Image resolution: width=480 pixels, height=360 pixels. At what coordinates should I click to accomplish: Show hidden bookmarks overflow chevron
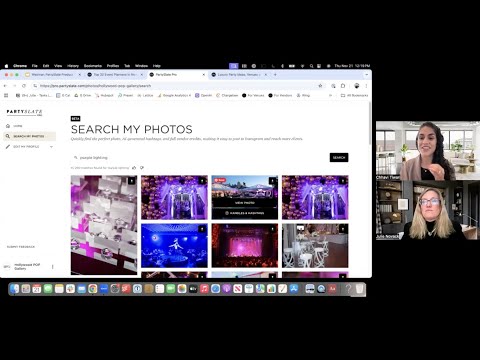[x=330, y=95]
